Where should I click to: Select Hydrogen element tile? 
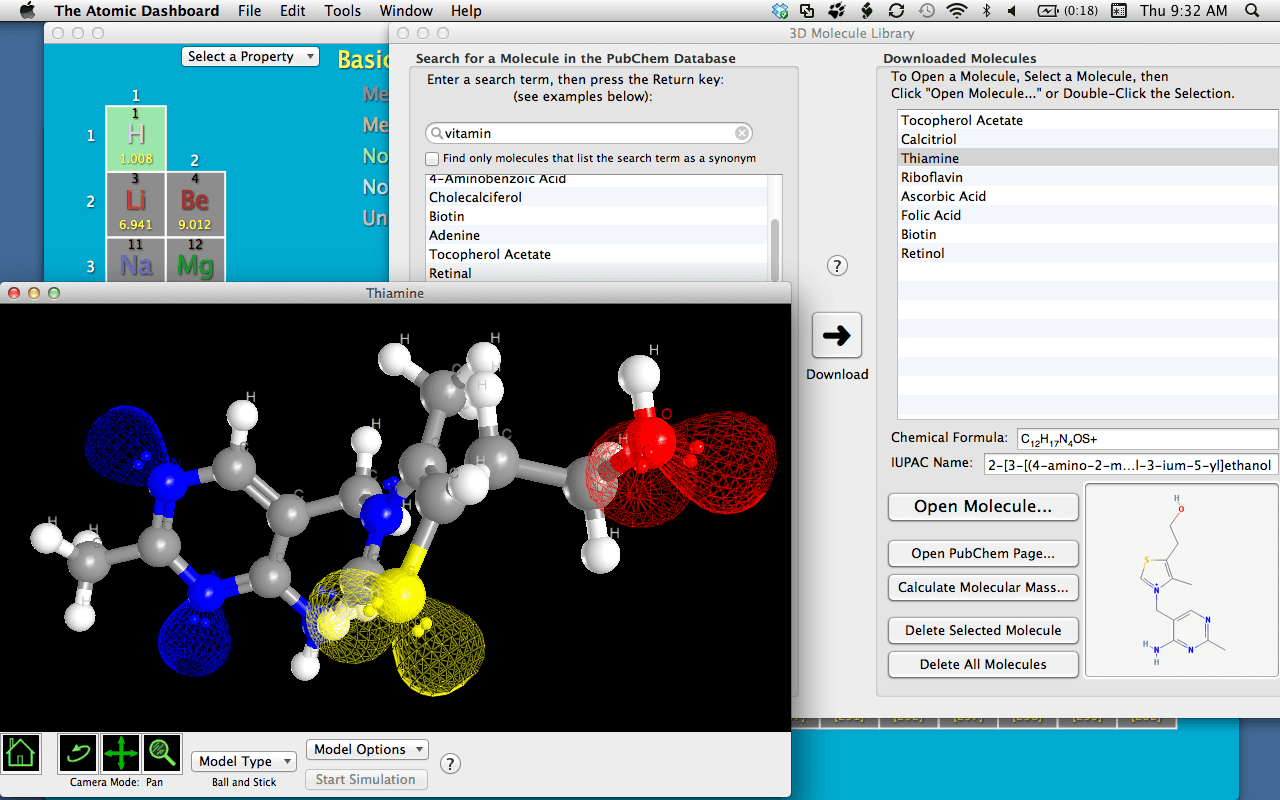click(136, 137)
